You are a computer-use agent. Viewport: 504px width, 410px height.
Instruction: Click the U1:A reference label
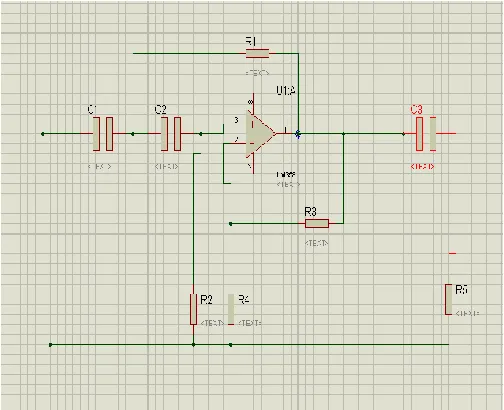pyautogui.click(x=286, y=90)
